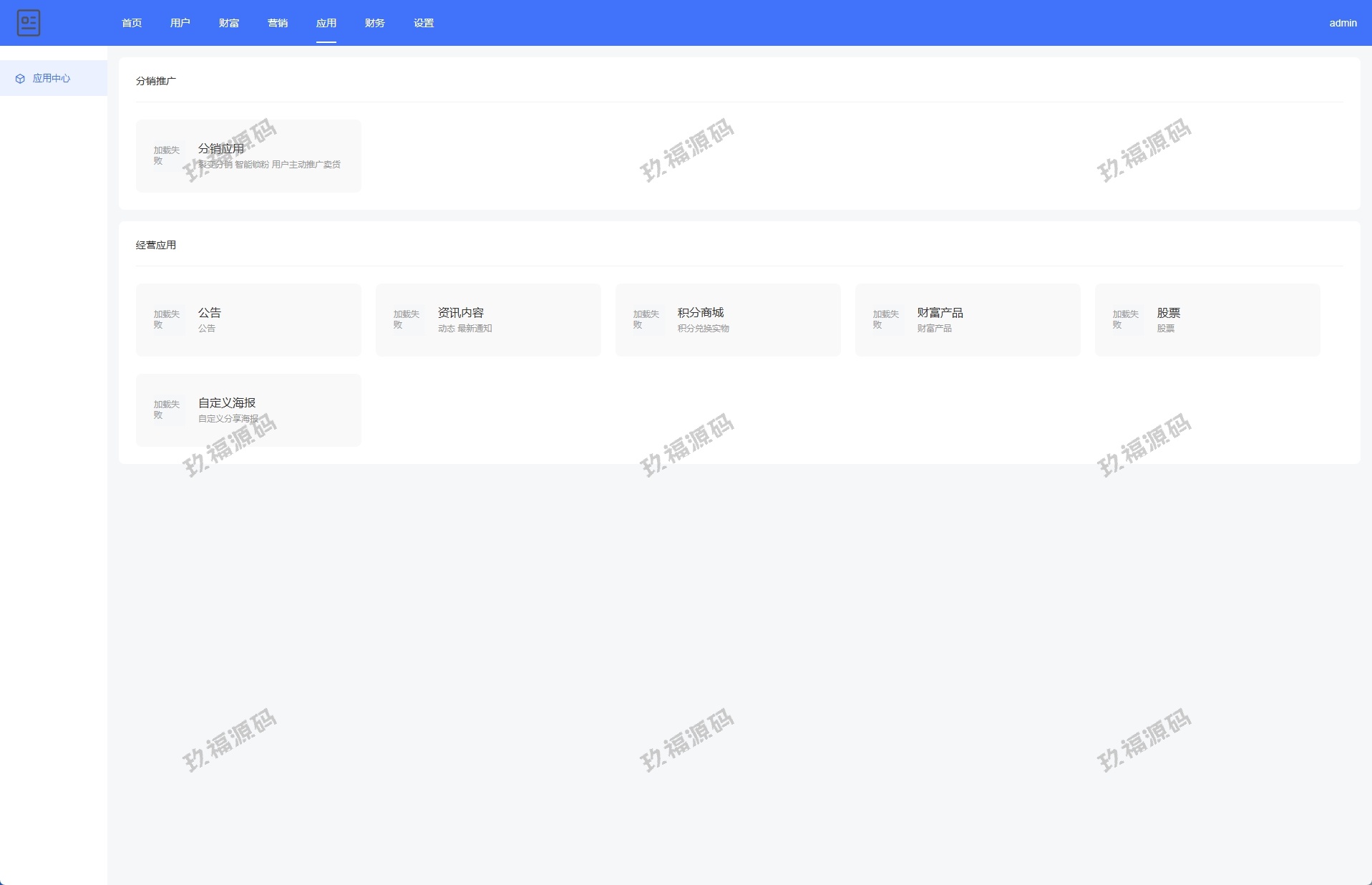This screenshot has width=1372, height=885.
Task: Click the 财富产品 card image placeholder
Action: [x=887, y=320]
